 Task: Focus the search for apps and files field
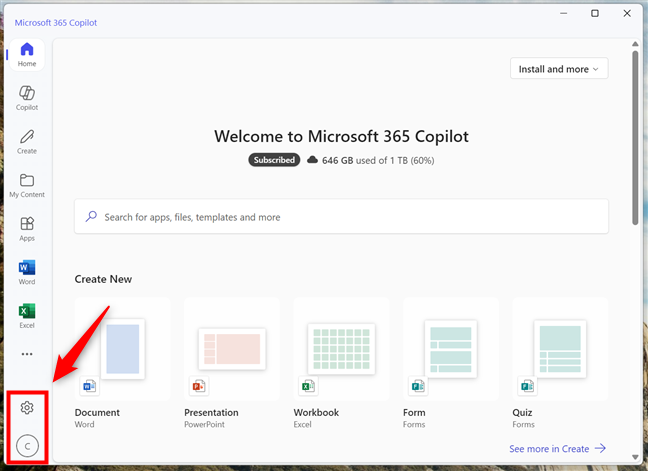[341, 216]
